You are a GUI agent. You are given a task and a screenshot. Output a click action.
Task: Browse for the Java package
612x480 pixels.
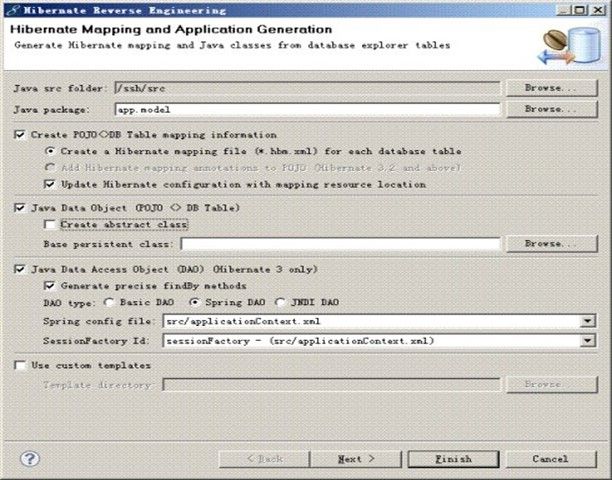[552, 109]
